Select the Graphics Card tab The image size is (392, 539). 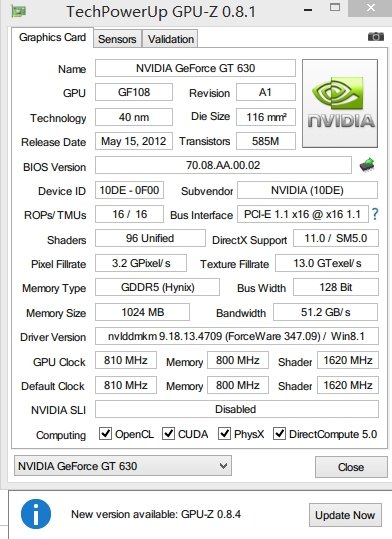52,37
